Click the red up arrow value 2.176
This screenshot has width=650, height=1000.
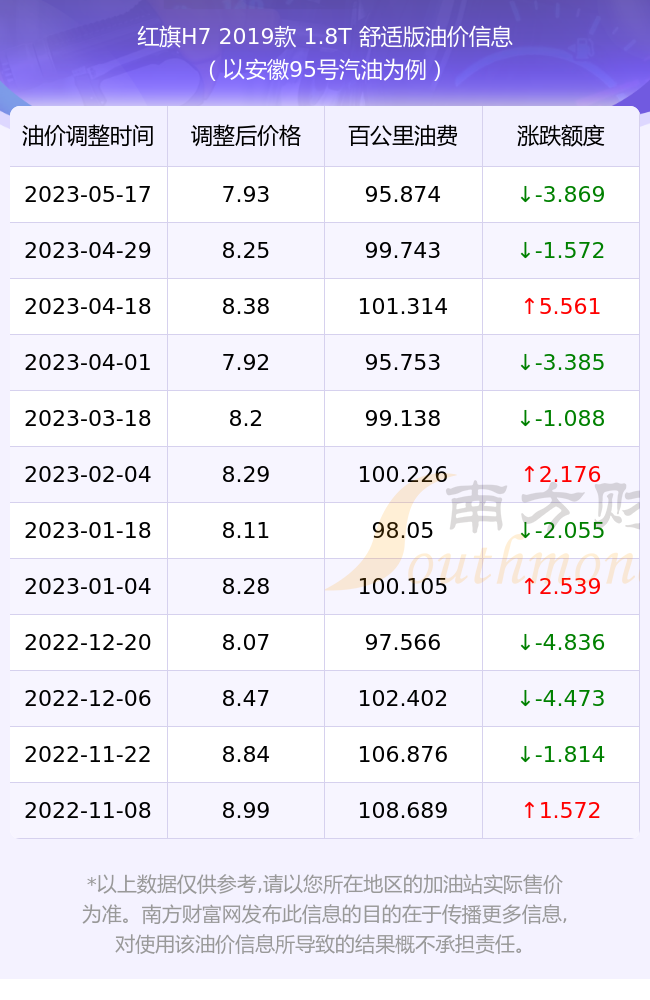click(561, 474)
